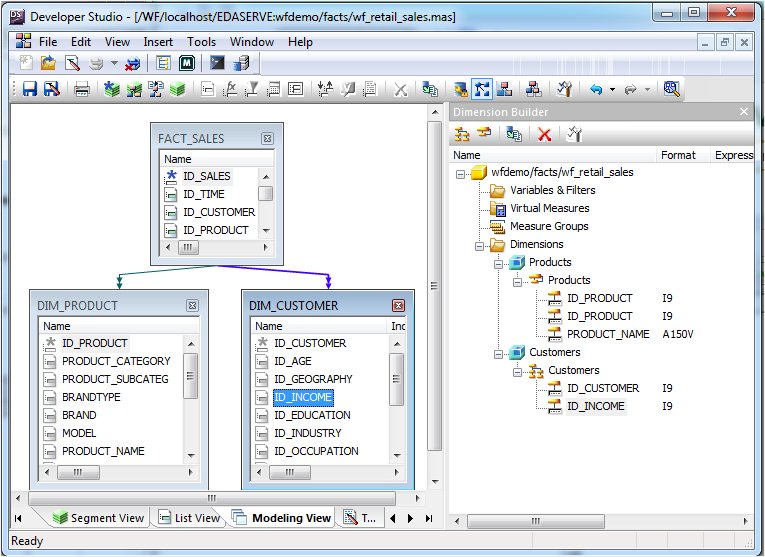Click the filter funnel icon
This screenshot has width=765, height=557.
[x=252, y=89]
